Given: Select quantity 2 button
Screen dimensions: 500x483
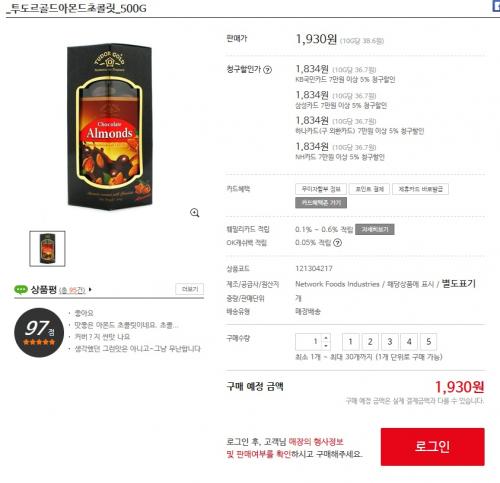Looking at the screenshot, I should [370, 342].
